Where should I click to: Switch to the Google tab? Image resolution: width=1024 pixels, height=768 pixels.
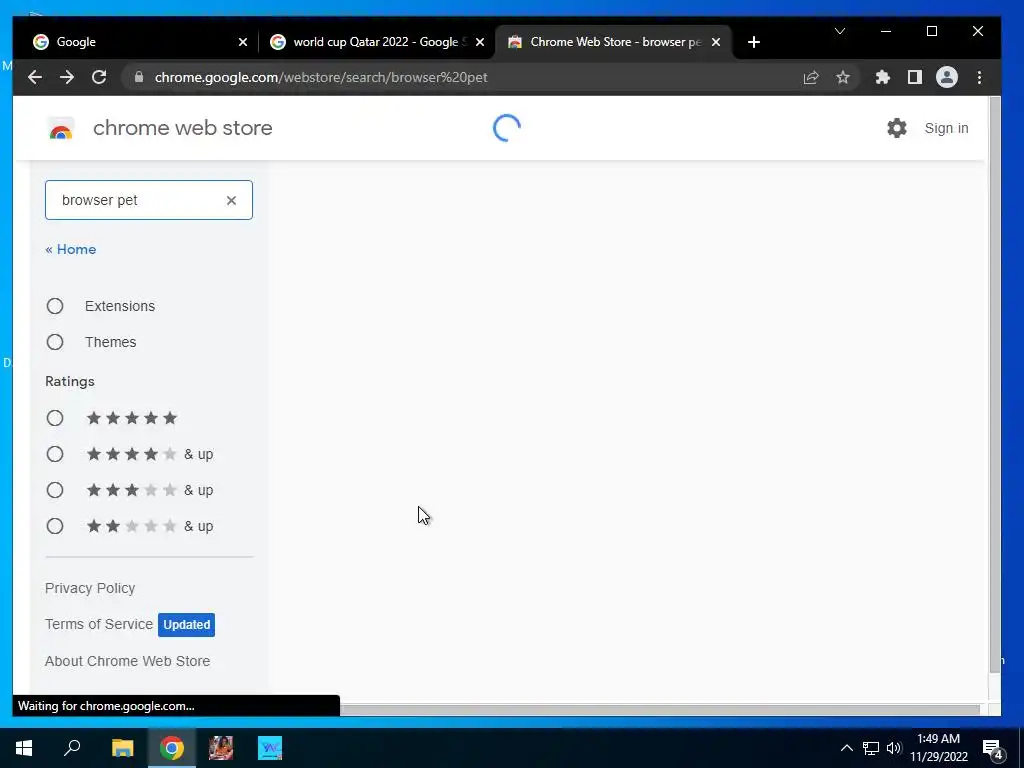coord(138,42)
